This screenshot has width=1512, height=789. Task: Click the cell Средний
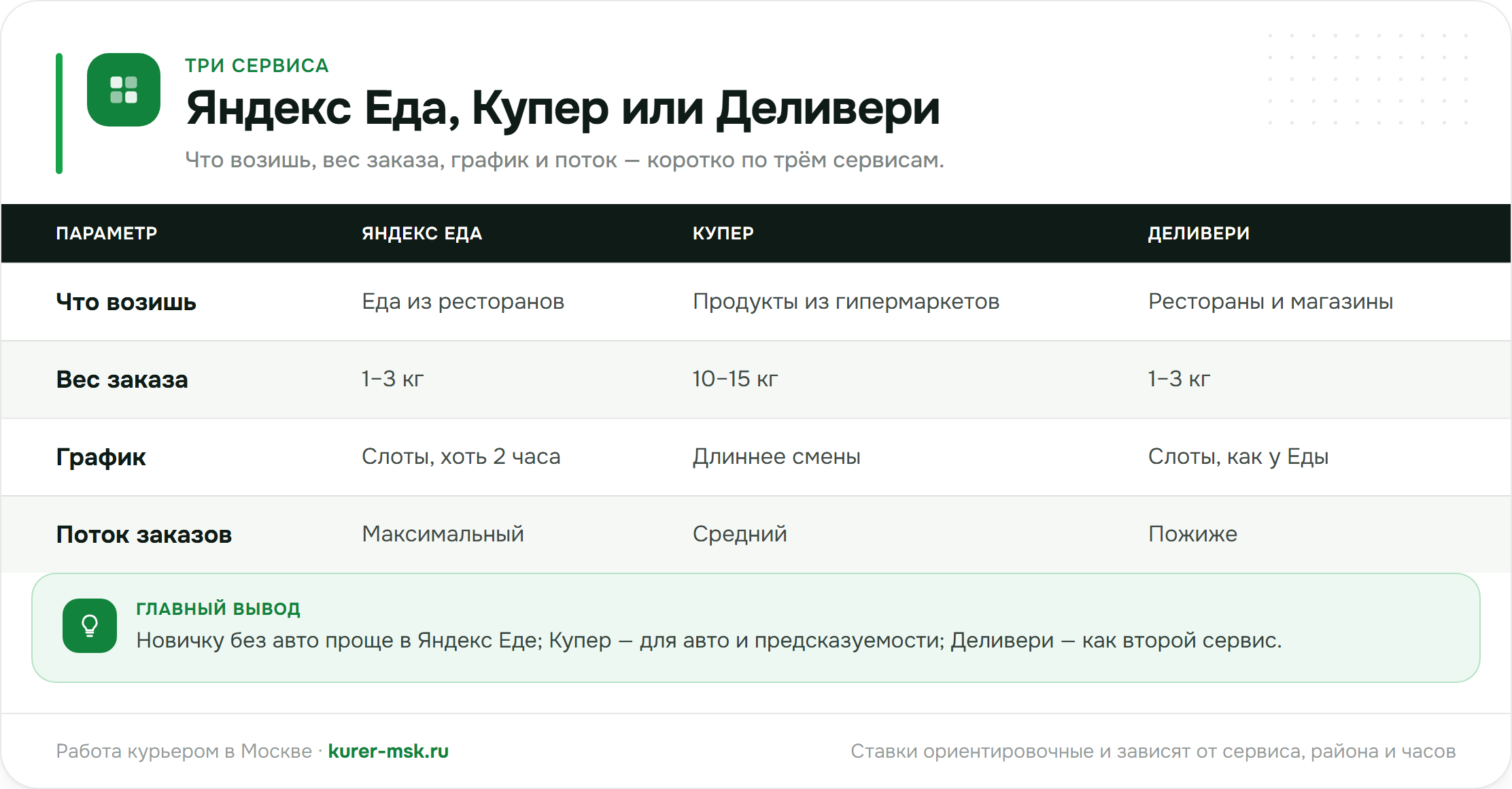tap(740, 534)
